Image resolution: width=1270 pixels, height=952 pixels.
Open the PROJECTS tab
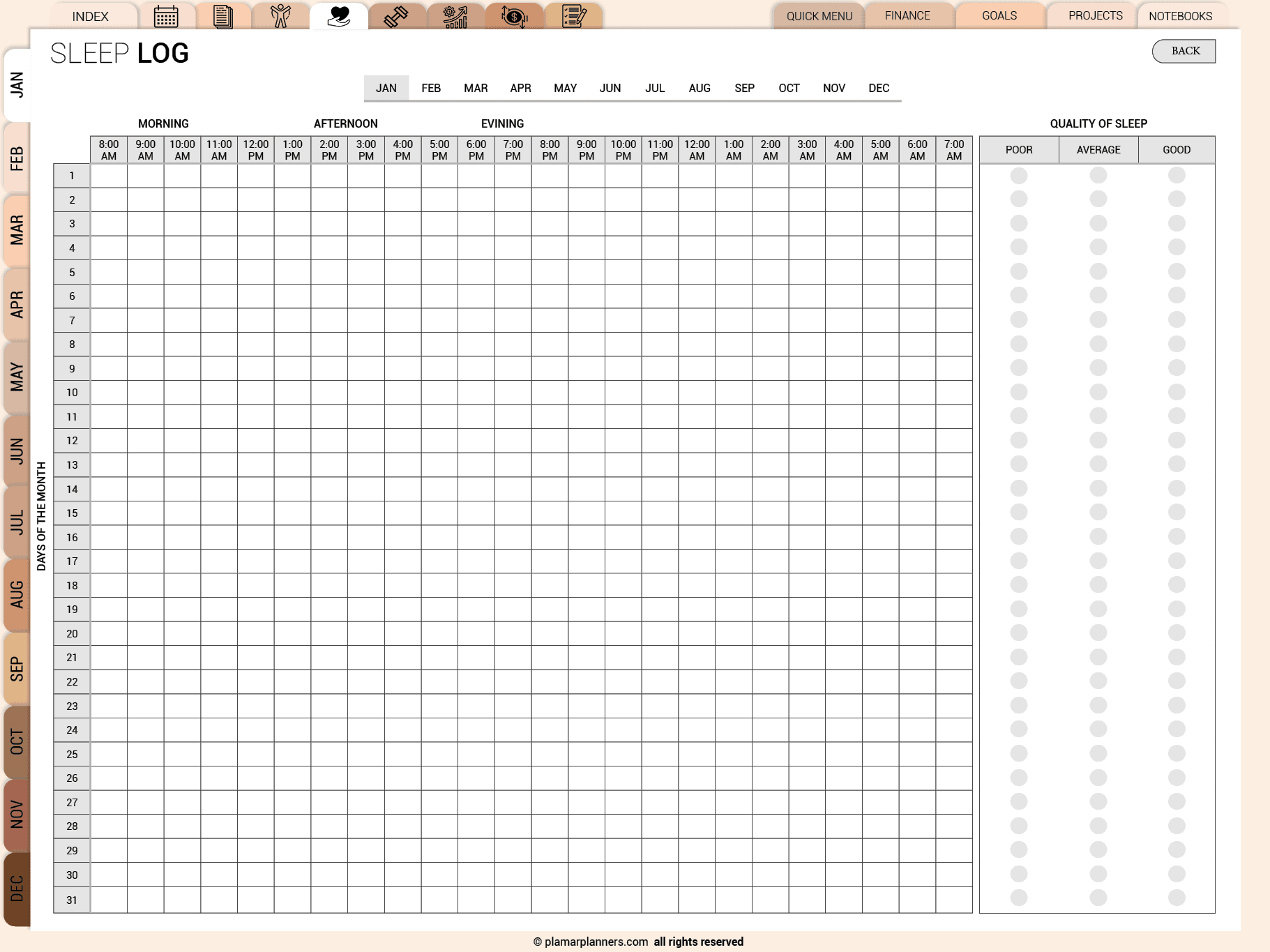coord(1095,16)
